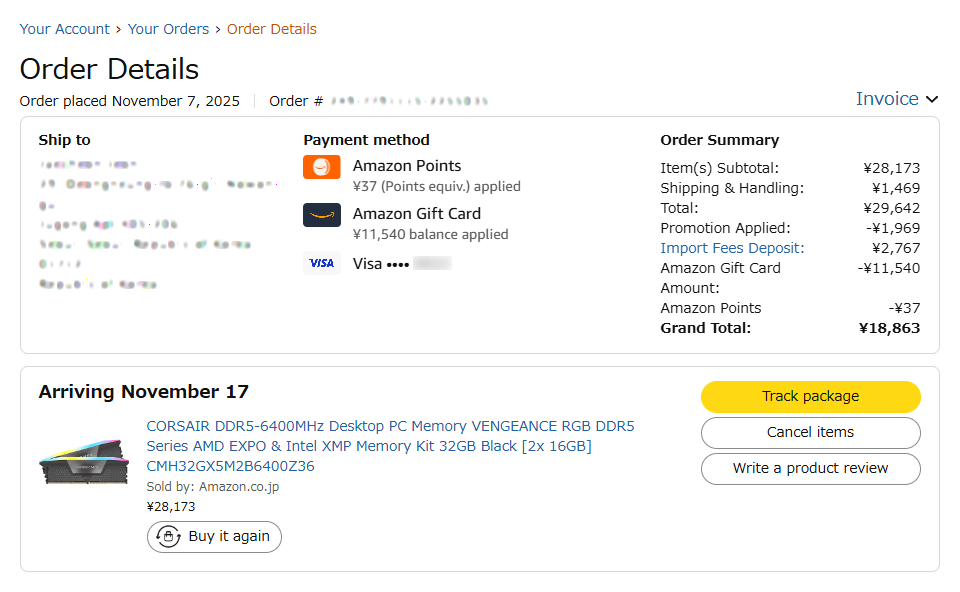The height and width of the screenshot is (592, 960).
Task: Click the Buy it again cart icon
Action: point(168,537)
